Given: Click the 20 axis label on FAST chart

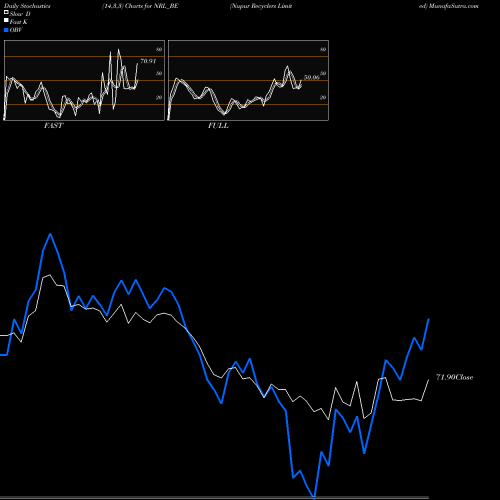Looking at the screenshot, I should 159,97.
